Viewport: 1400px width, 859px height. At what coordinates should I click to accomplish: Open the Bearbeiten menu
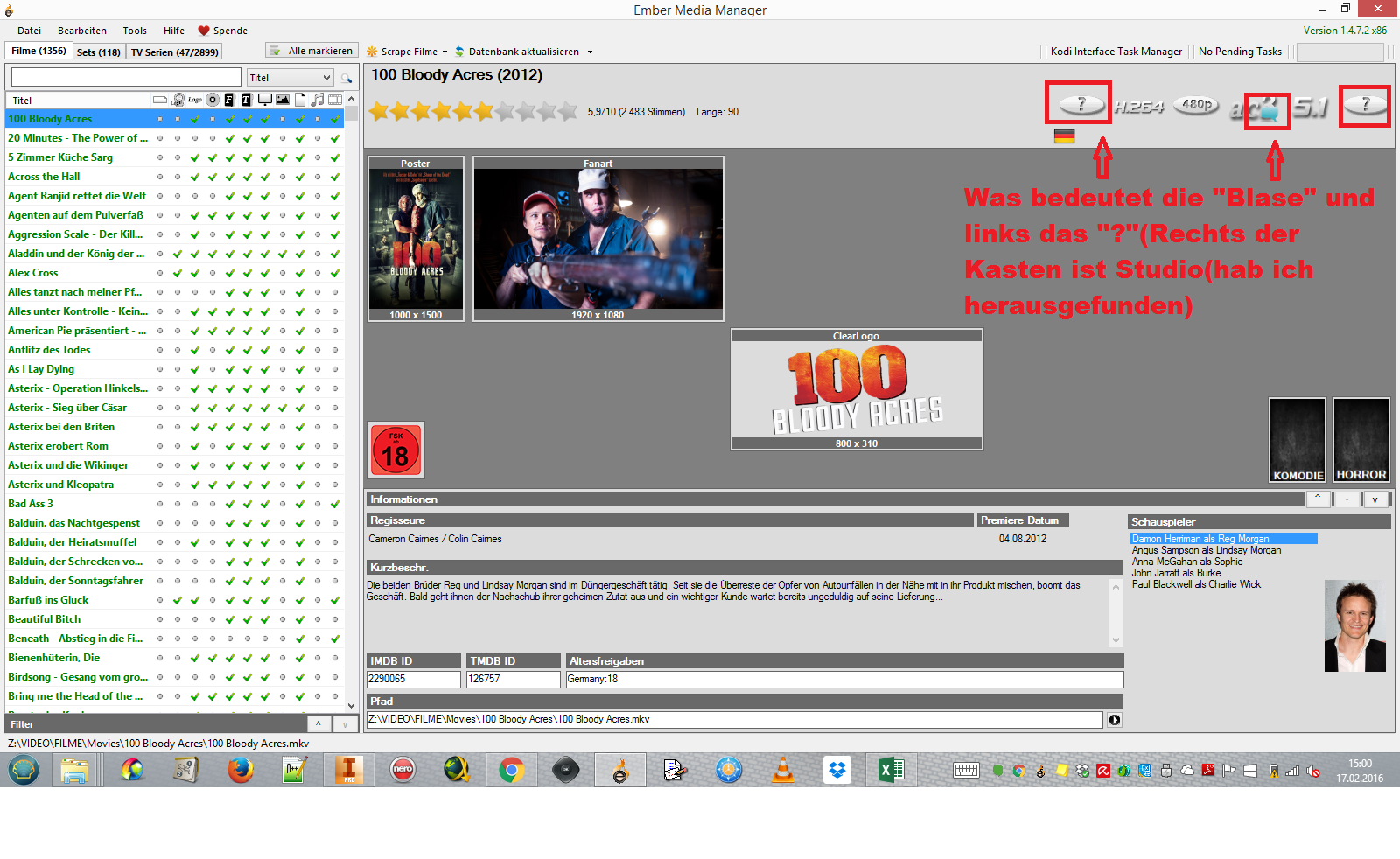click(82, 31)
